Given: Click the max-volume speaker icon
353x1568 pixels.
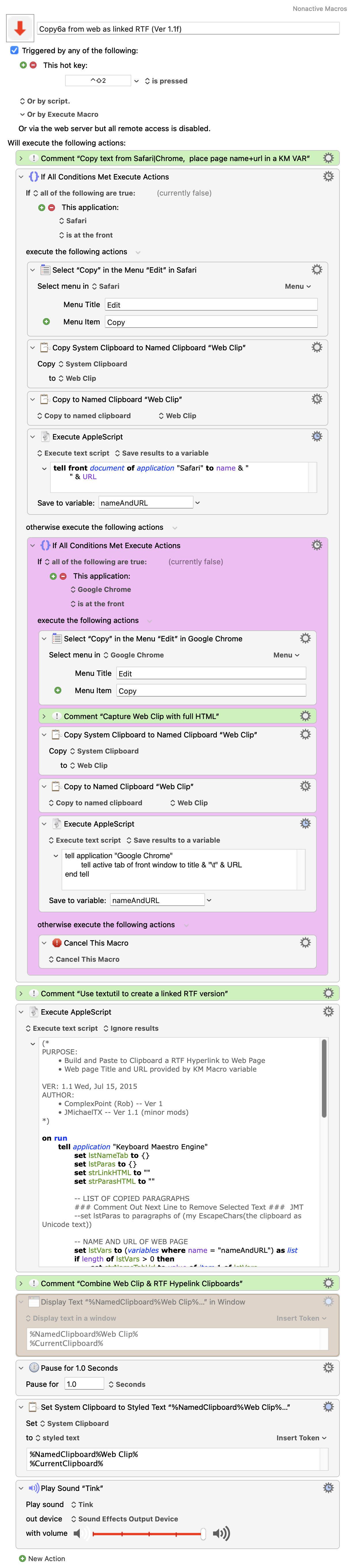Looking at the screenshot, I should click(x=221, y=1533).
